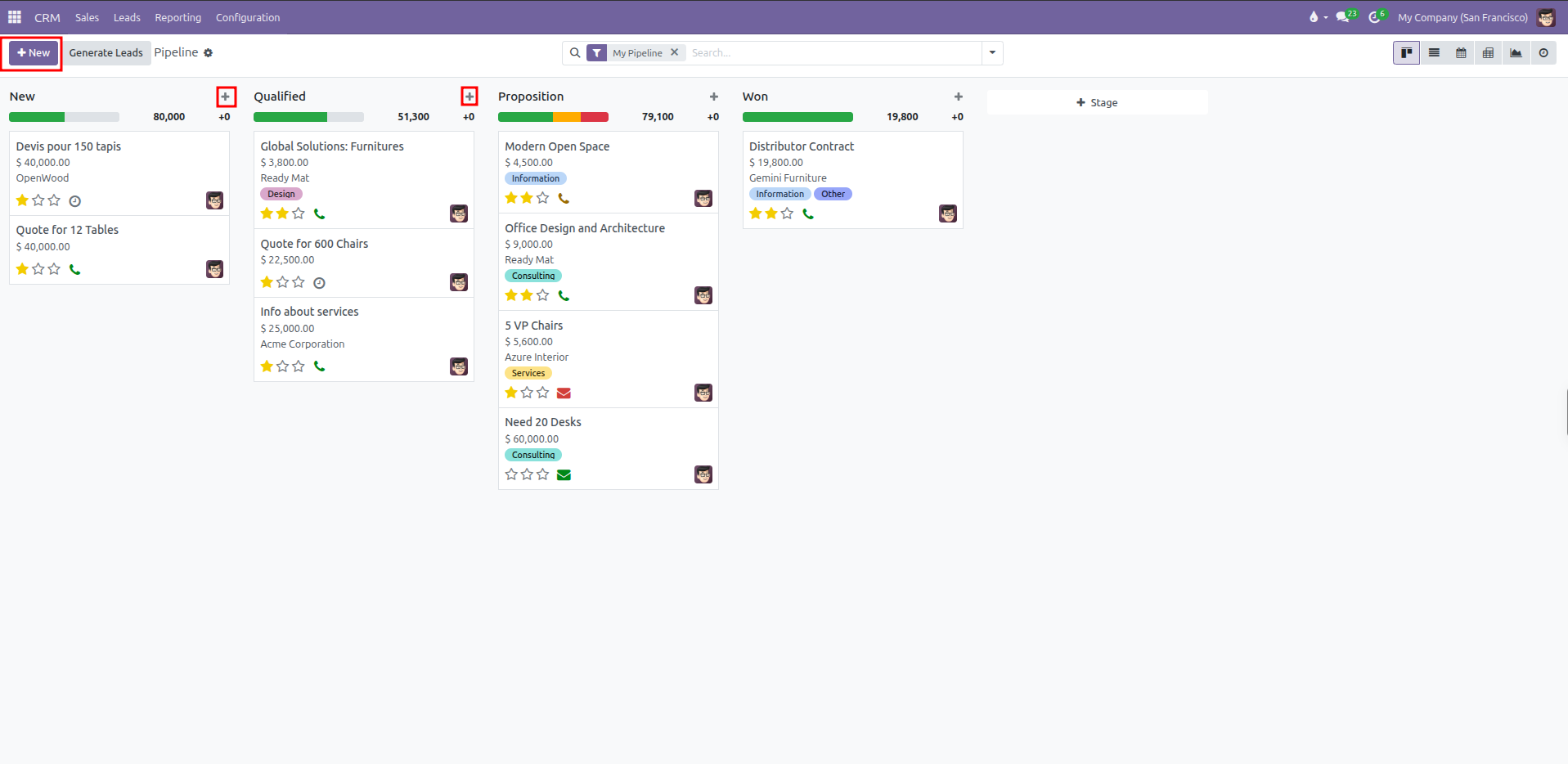Quick add lead in Proposition column
Viewport: 1568px width, 764px height.
tap(714, 97)
